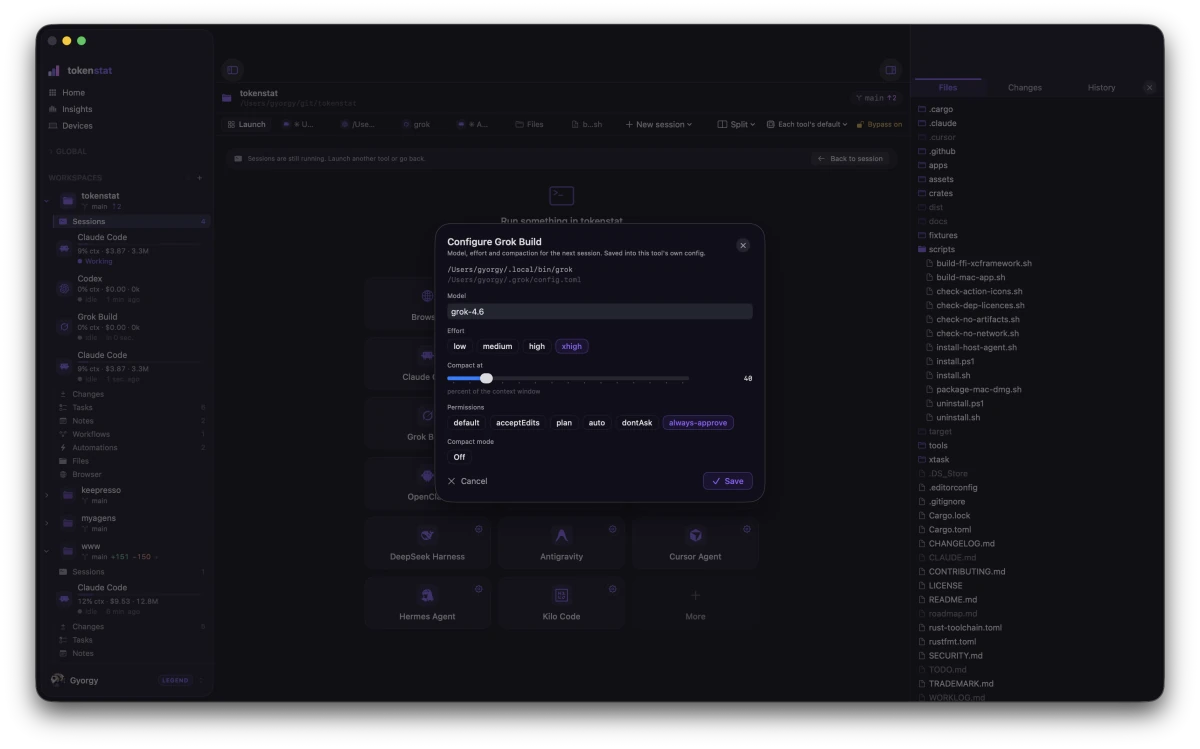Toggle the right panel icon

tap(890, 70)
